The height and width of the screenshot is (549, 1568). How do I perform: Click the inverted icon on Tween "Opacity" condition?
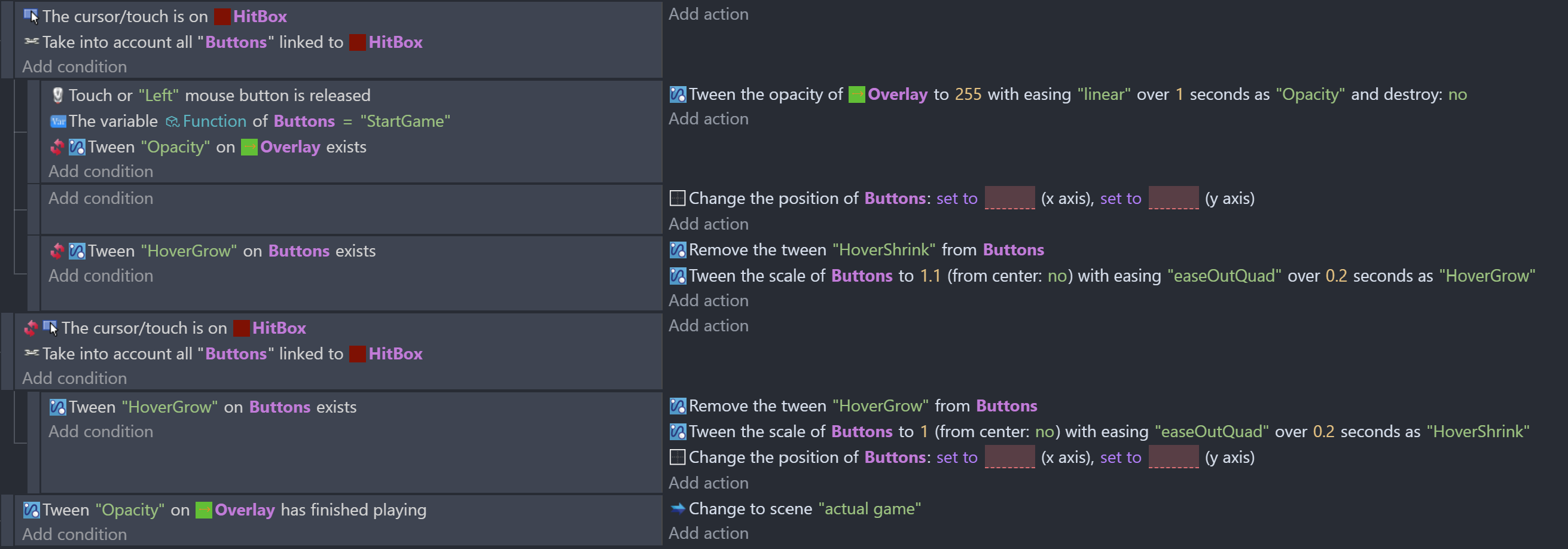tap(57, 147)
